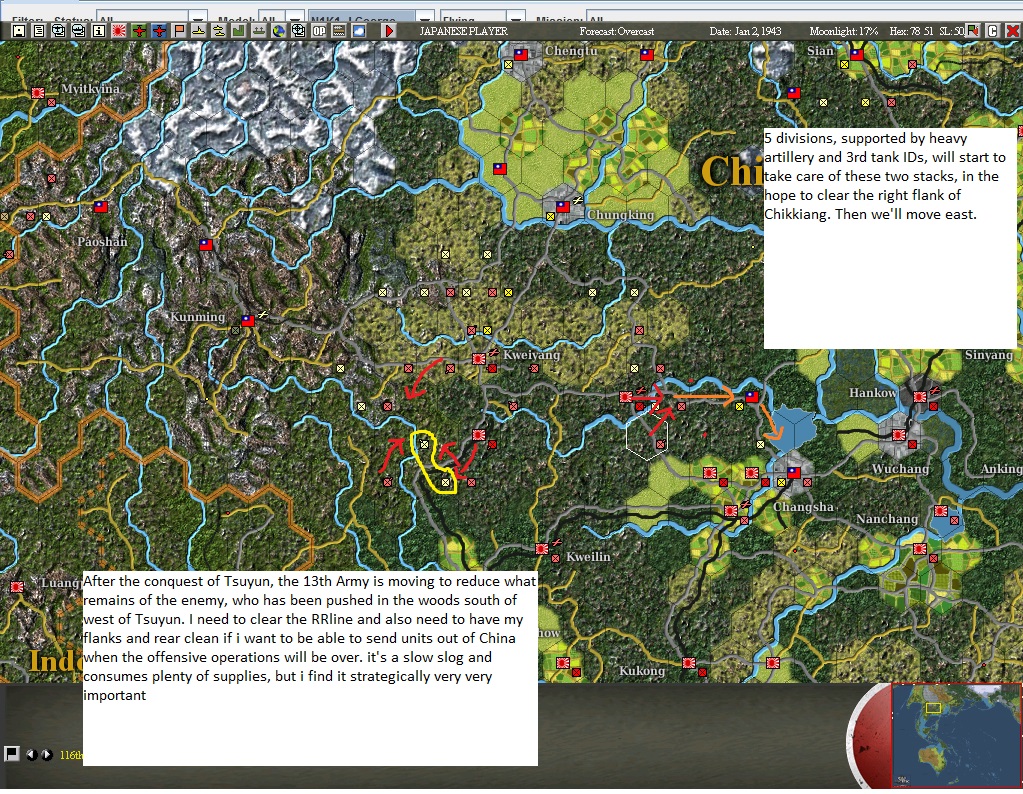Click the black flag icon in bottom bar
This screenshot has height=794, width=1023.
click(11, 754)
